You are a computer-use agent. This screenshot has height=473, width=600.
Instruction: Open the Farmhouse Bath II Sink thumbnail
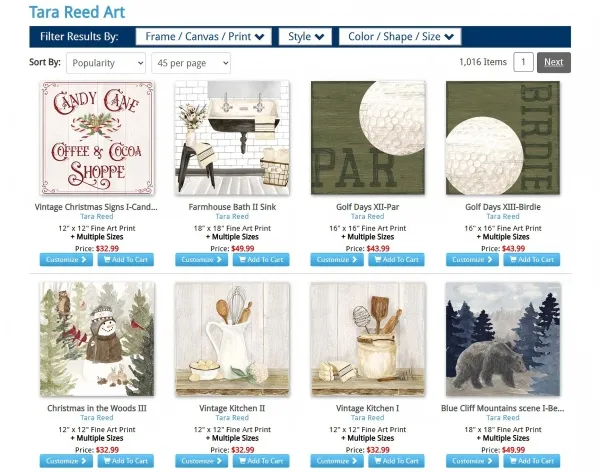pyautogui.click(x=232, y=138)
